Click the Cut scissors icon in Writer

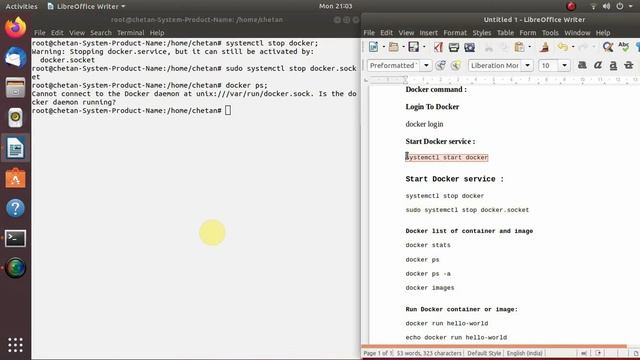tap(489, 47)
